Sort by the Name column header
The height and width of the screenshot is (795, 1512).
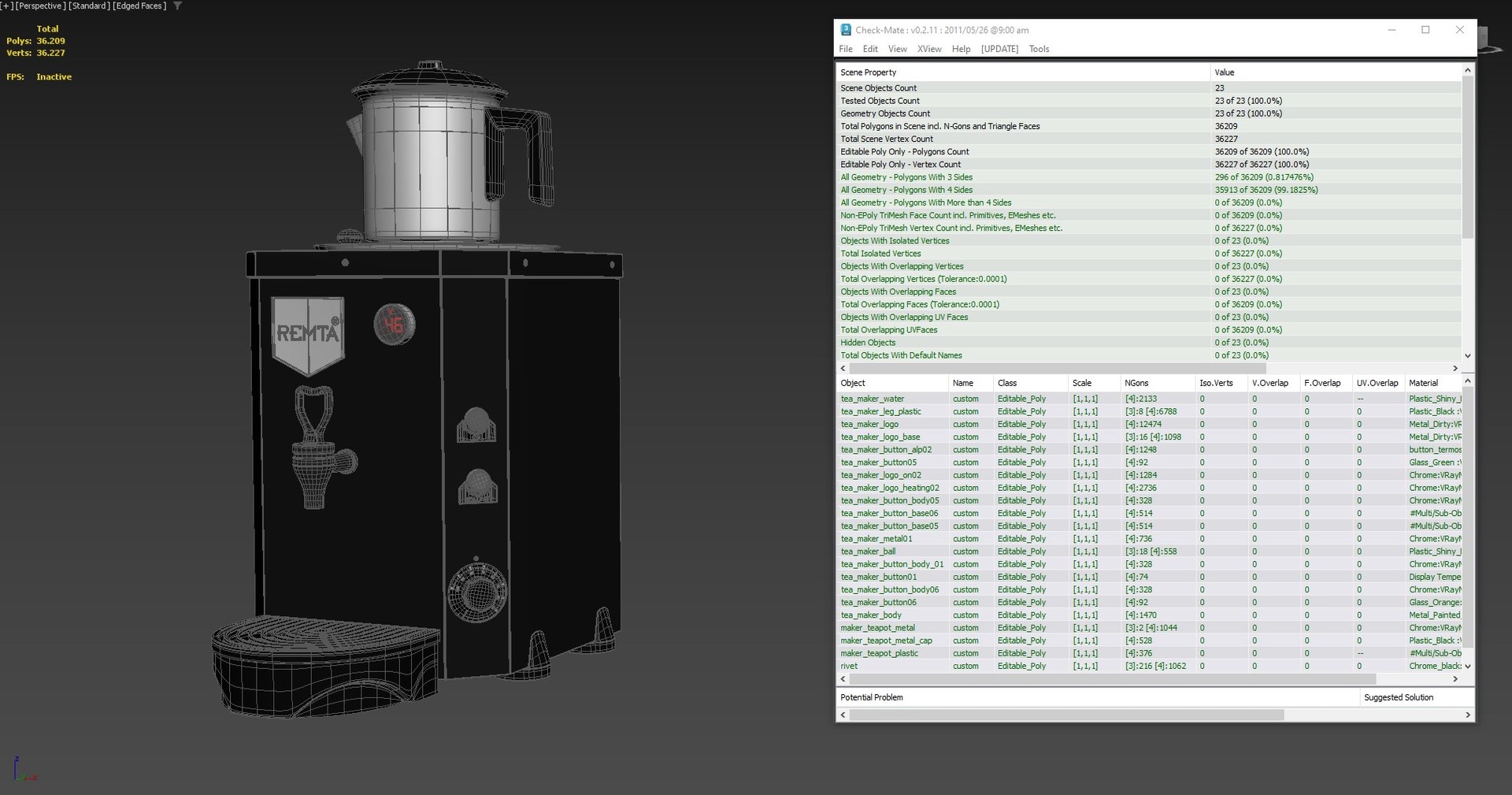(970, 383)
